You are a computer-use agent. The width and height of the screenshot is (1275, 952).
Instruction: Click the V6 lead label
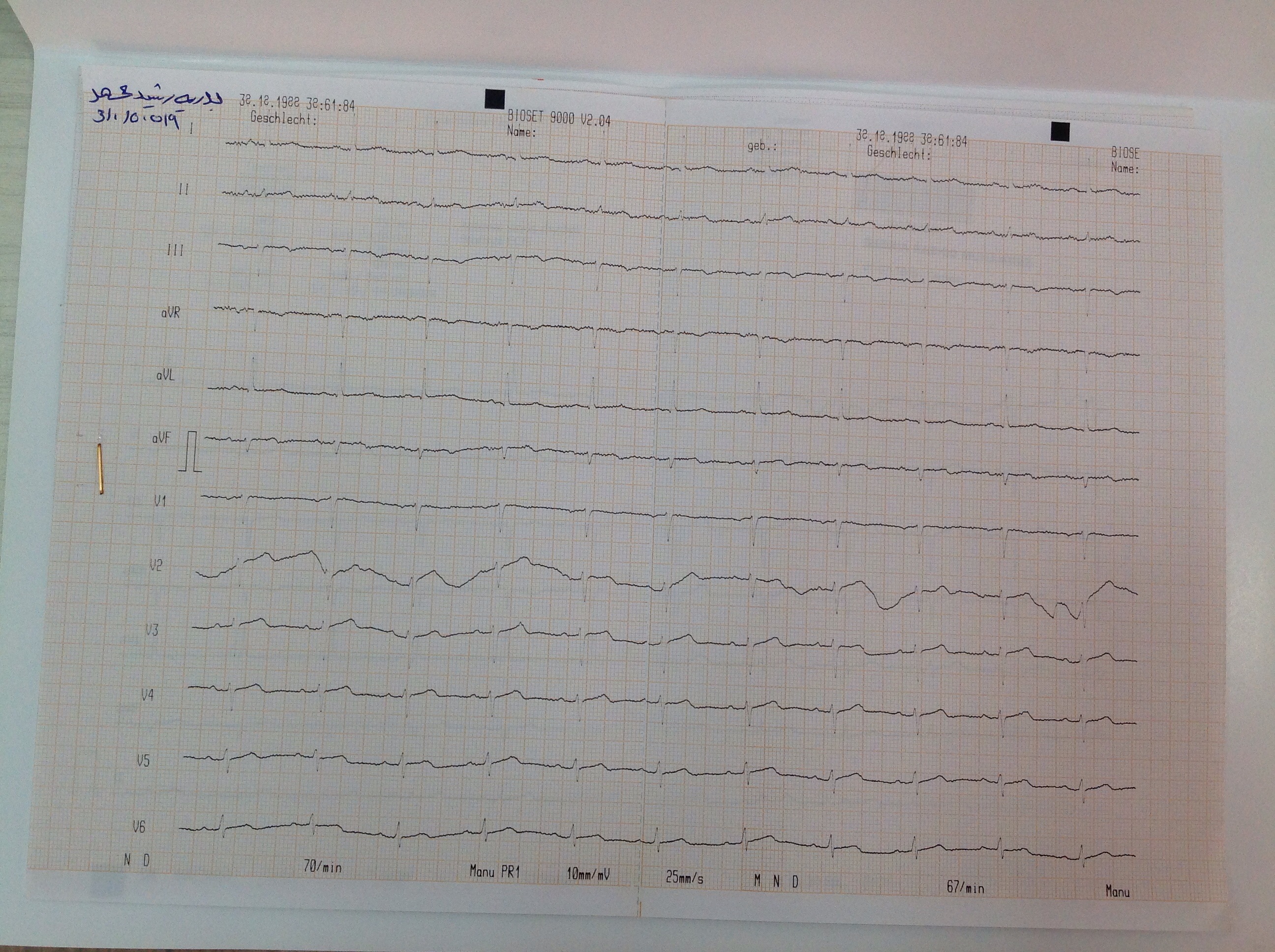[x=139, y=828]
